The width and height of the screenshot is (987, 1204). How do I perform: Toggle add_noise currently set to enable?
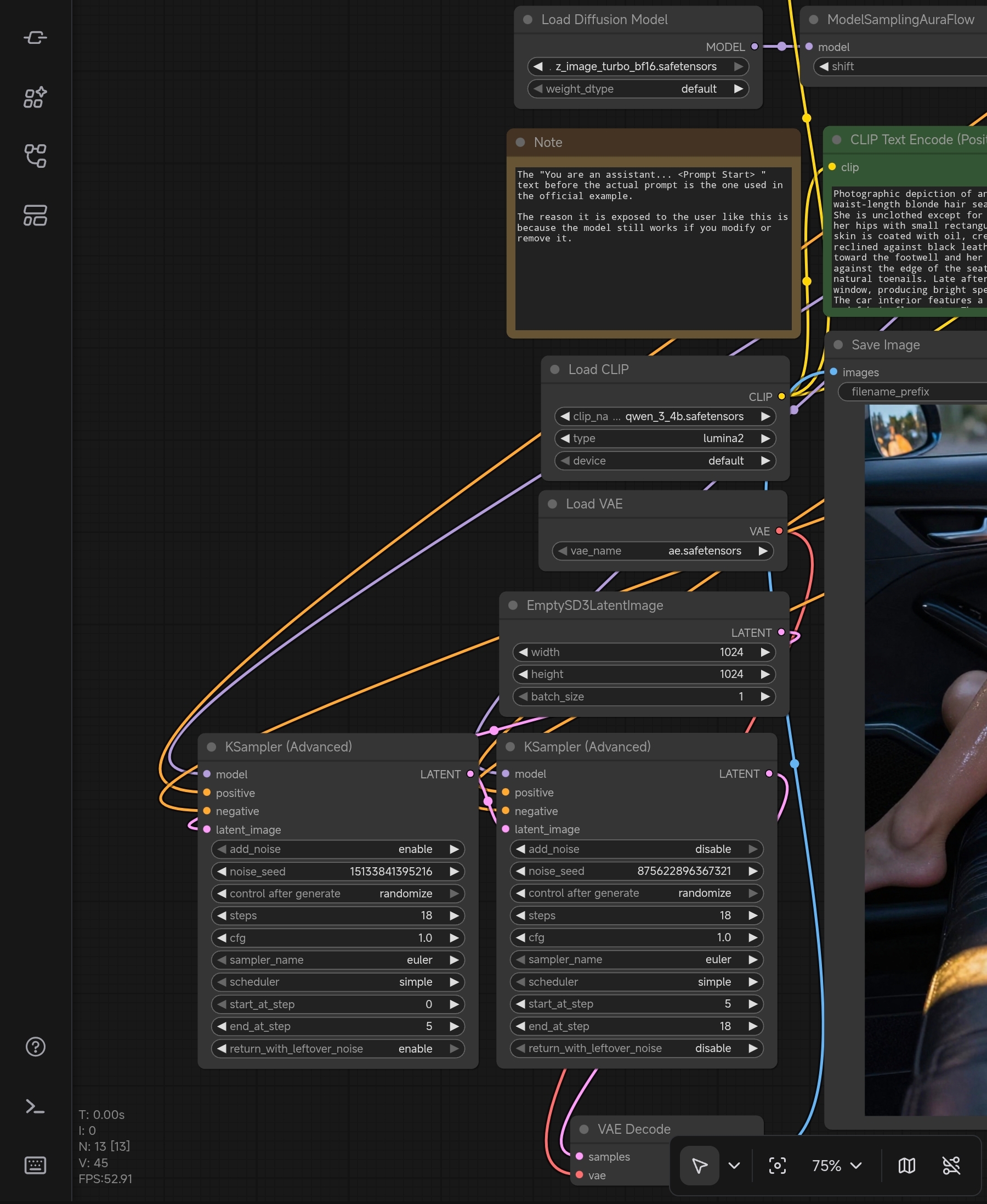click(x=338, y=849)
